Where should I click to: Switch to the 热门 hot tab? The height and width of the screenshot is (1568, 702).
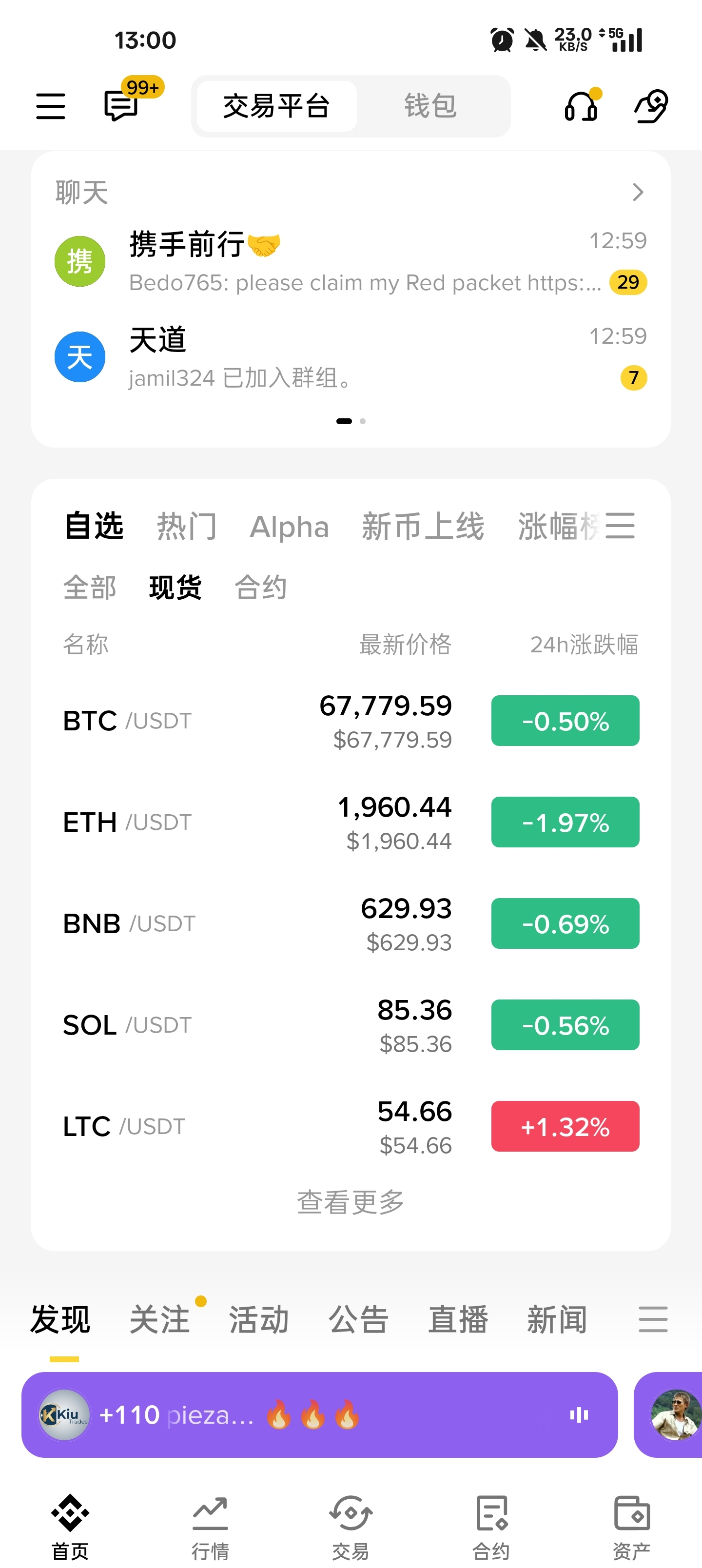(186, 526)
